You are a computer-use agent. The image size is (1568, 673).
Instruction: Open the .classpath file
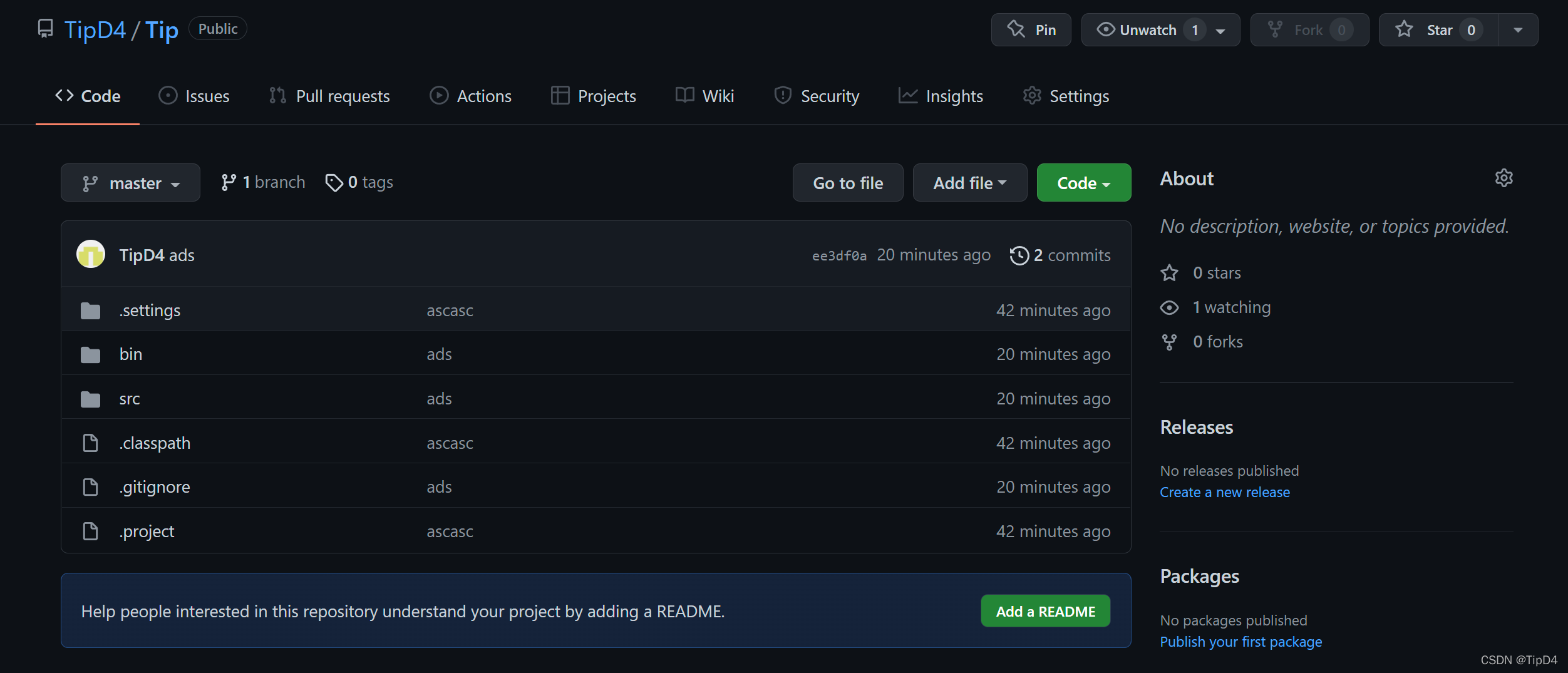155,443
